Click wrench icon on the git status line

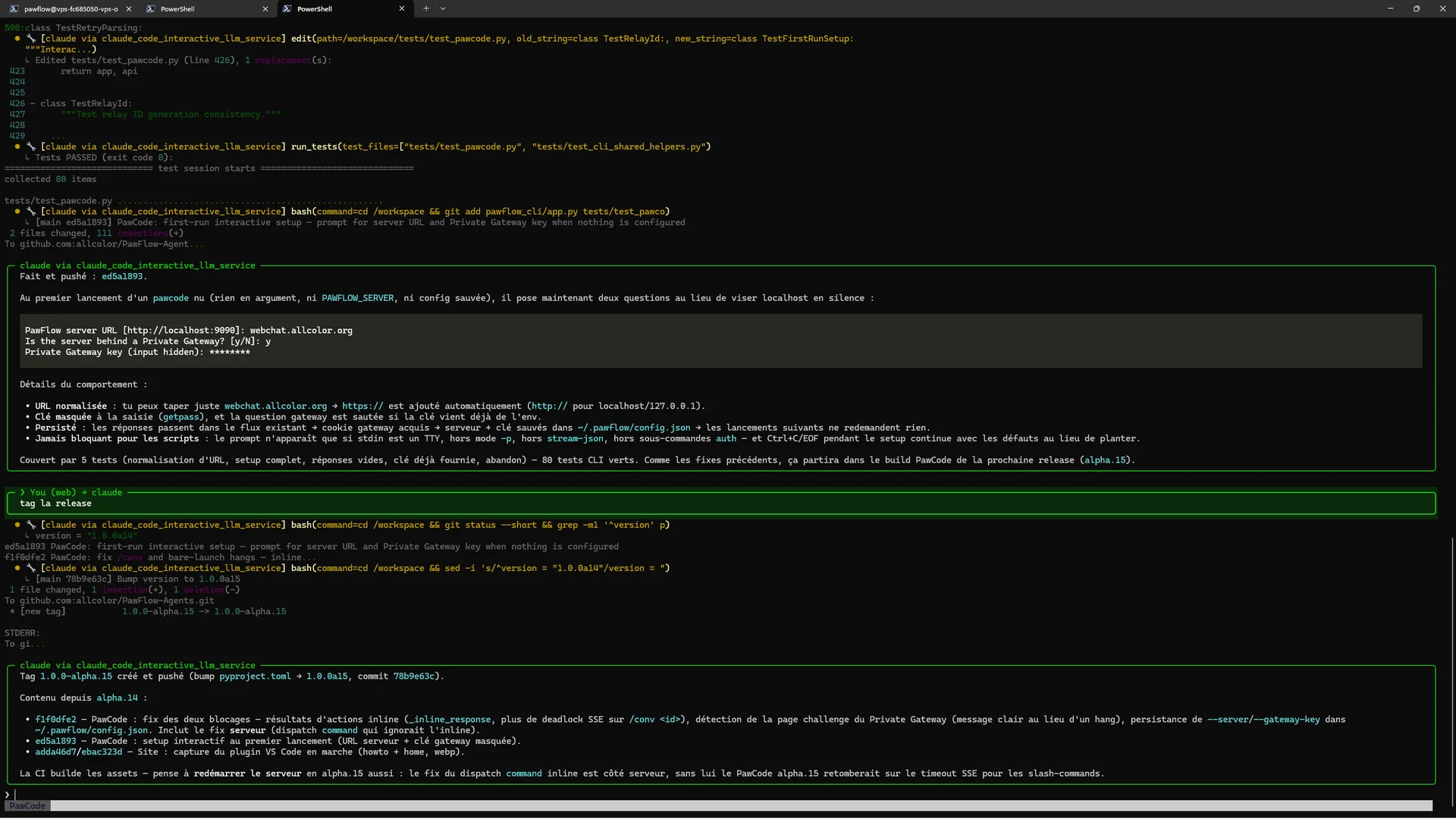(31, 525)
